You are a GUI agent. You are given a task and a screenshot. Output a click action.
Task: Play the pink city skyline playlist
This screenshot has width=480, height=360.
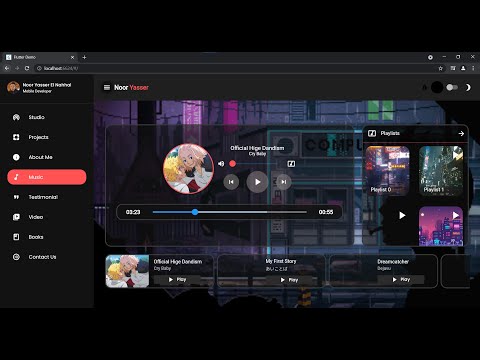pos(456,215)
